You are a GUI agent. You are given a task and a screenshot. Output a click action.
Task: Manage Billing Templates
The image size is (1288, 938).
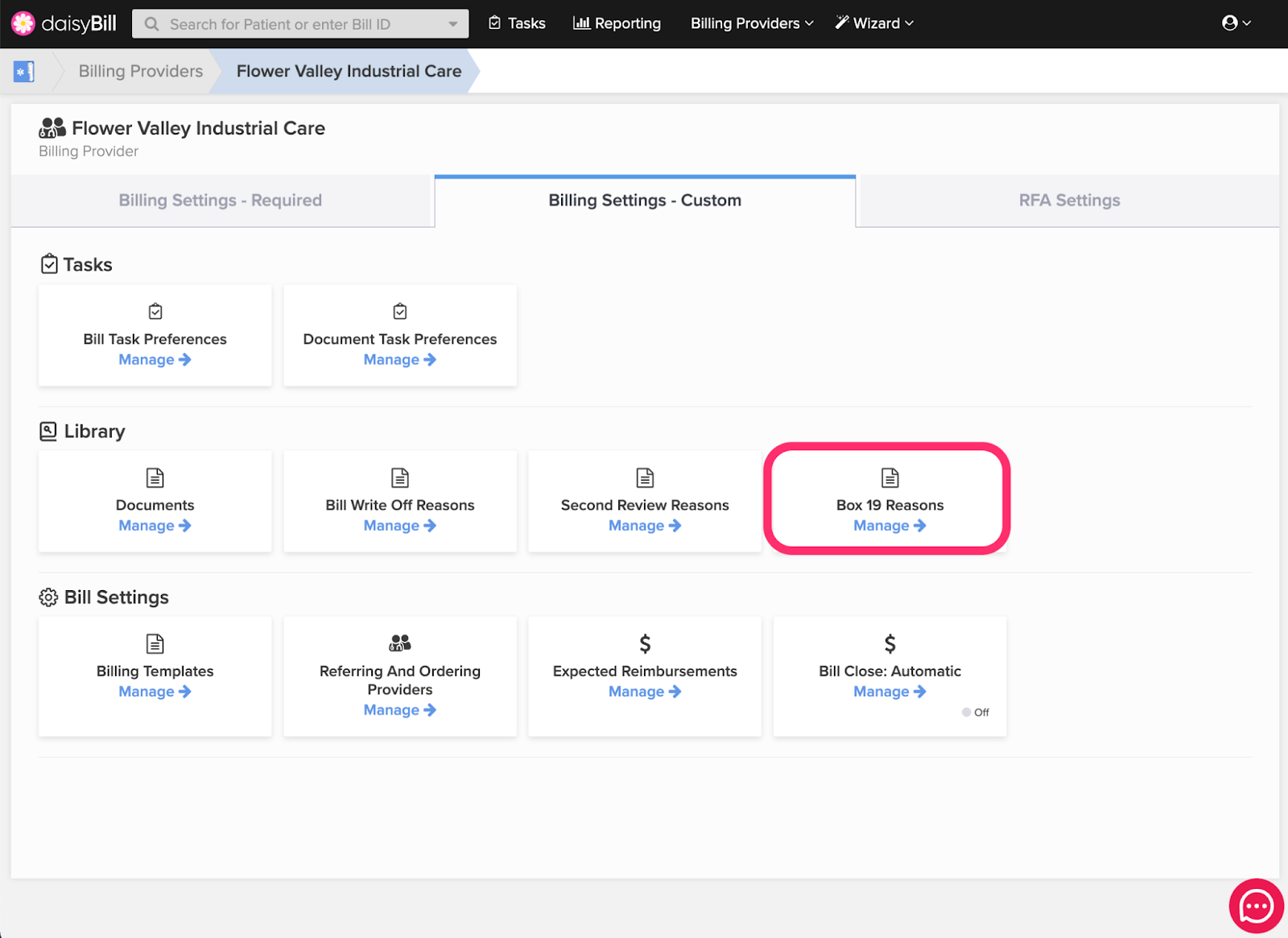coord(155,692)
